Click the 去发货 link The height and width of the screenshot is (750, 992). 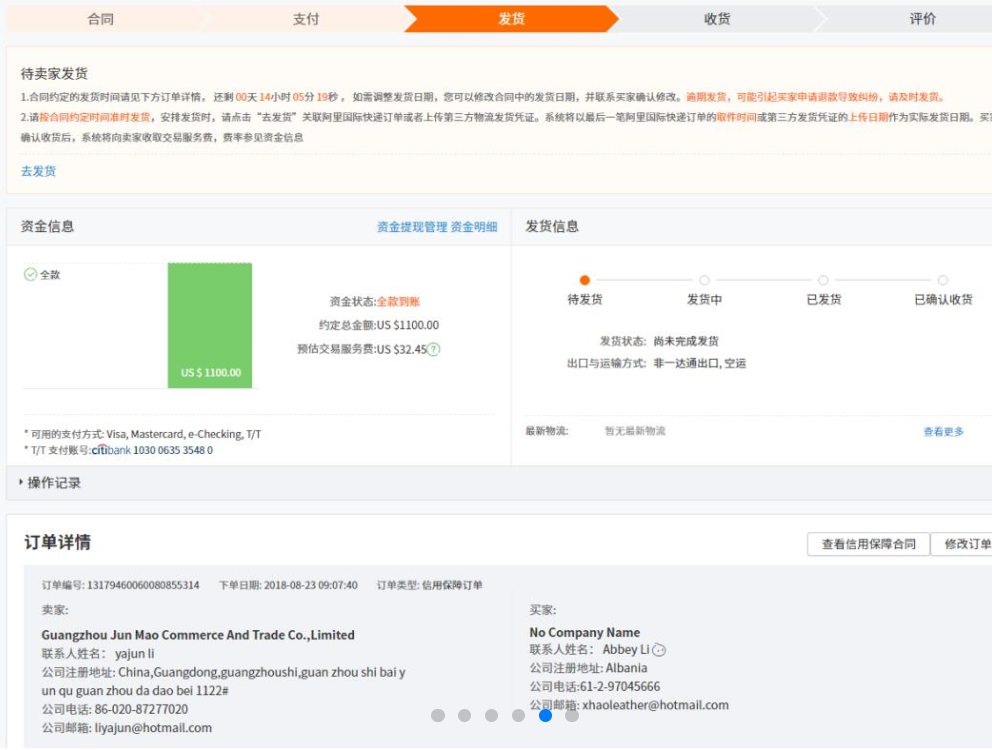[x=38, y=171]
